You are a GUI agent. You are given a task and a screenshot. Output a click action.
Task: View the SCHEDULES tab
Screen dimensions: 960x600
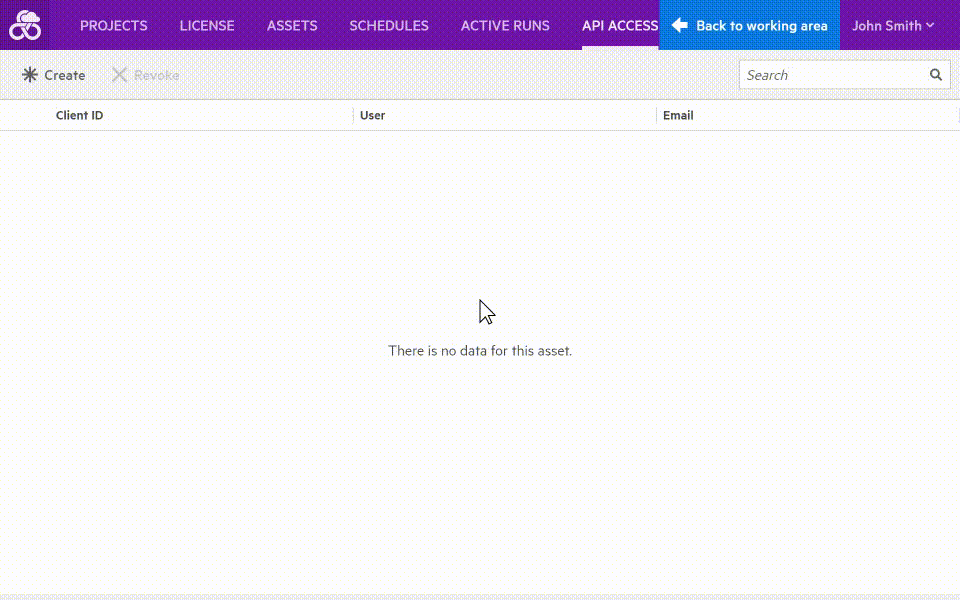(389, 25)
